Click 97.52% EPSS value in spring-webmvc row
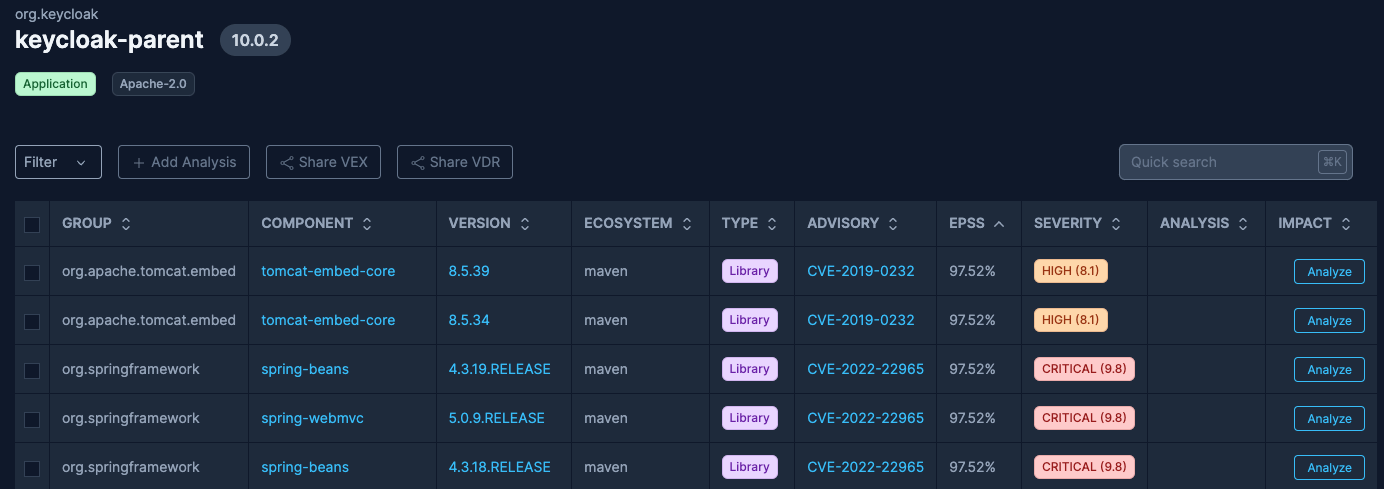Viewport: 1384px width, 489px height. point(972,418)
